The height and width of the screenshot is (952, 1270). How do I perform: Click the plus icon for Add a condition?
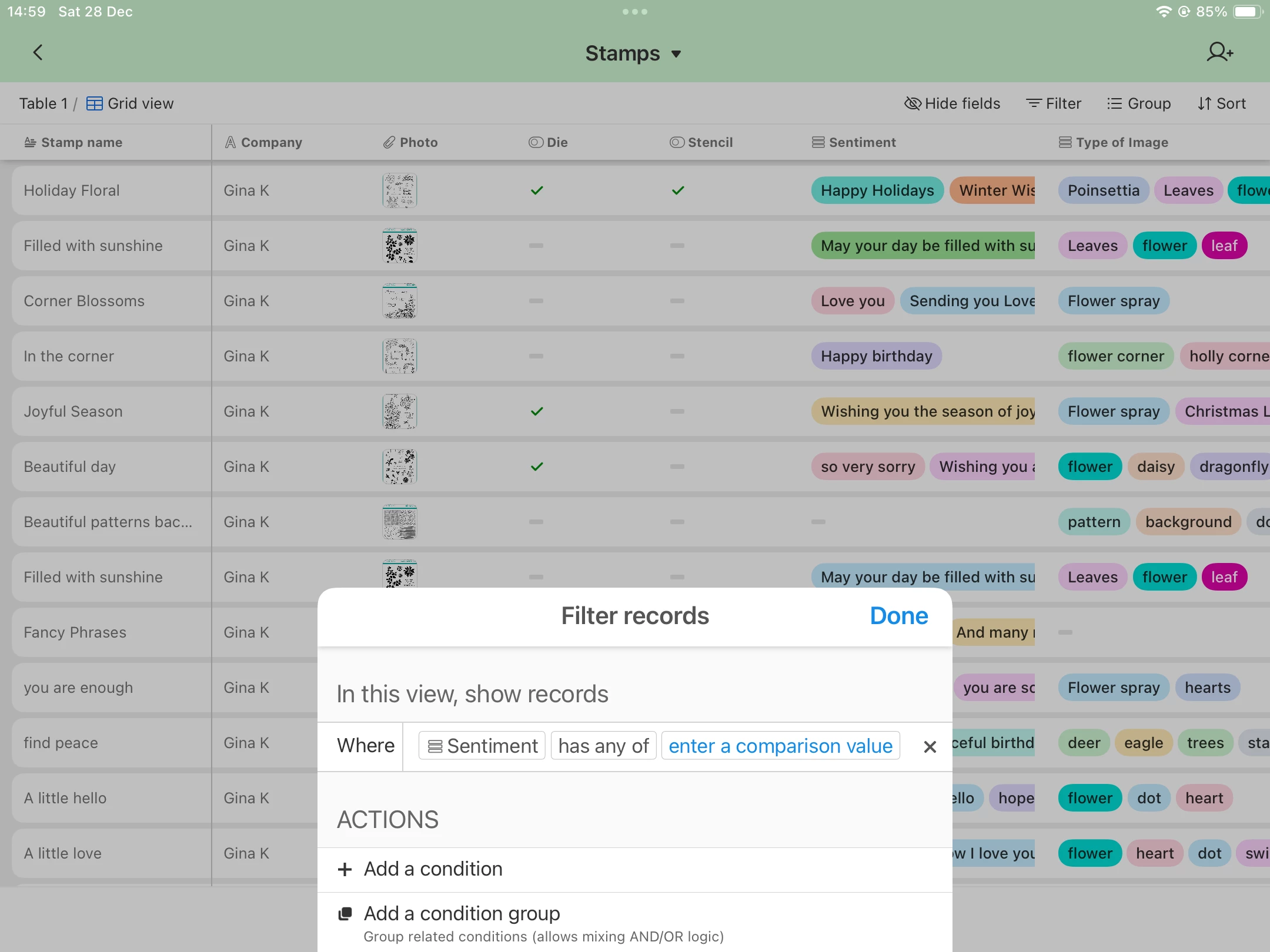coord(345,869)
